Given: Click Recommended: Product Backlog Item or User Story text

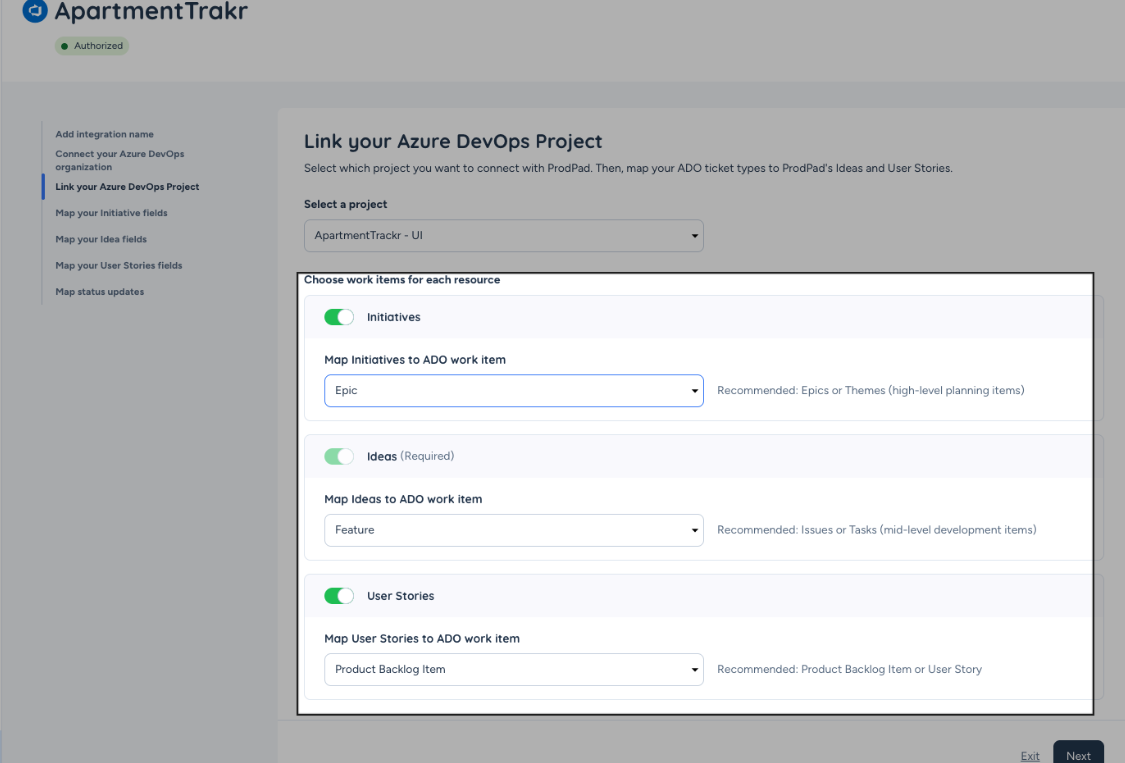Looking at the screenshot, I should [x=849, y=669].
